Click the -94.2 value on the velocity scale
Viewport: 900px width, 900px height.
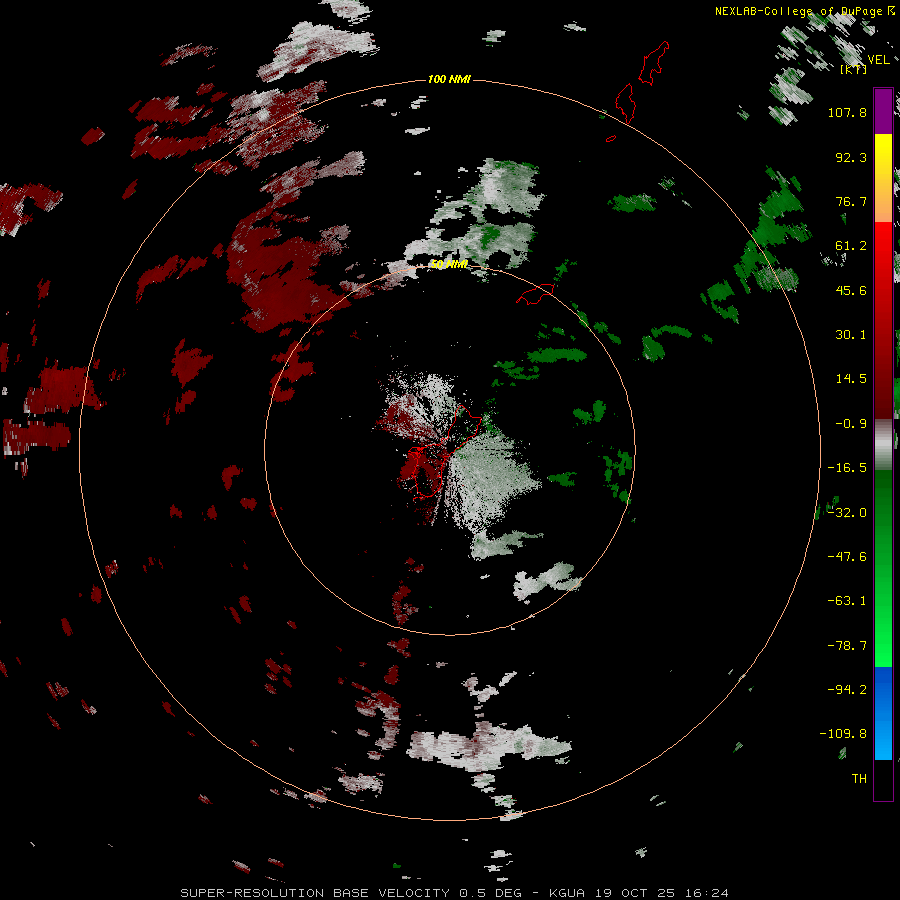pos(847,689)
